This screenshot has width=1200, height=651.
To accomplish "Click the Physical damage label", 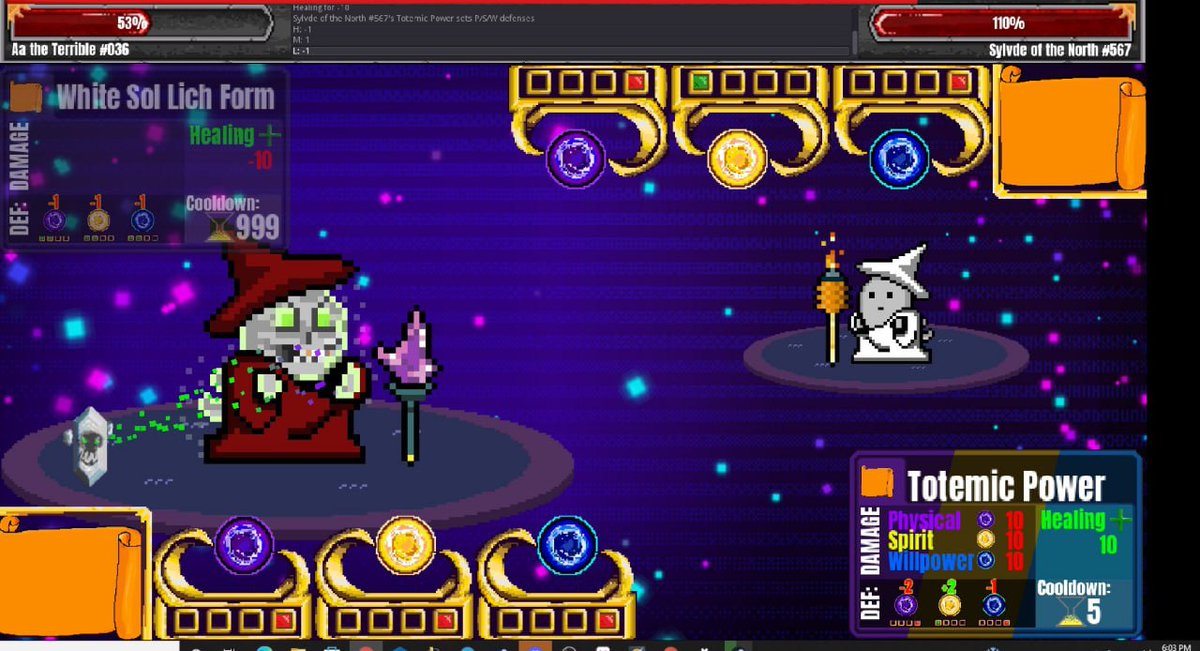I will pyautogui.click(x=924, y=519).
